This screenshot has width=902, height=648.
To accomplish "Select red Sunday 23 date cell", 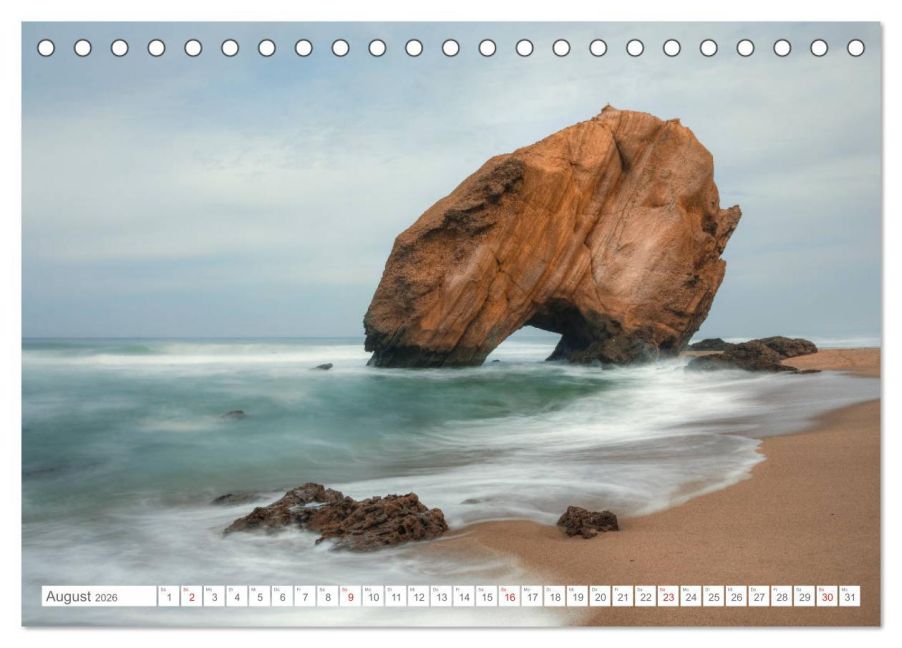I will point(667,597).
